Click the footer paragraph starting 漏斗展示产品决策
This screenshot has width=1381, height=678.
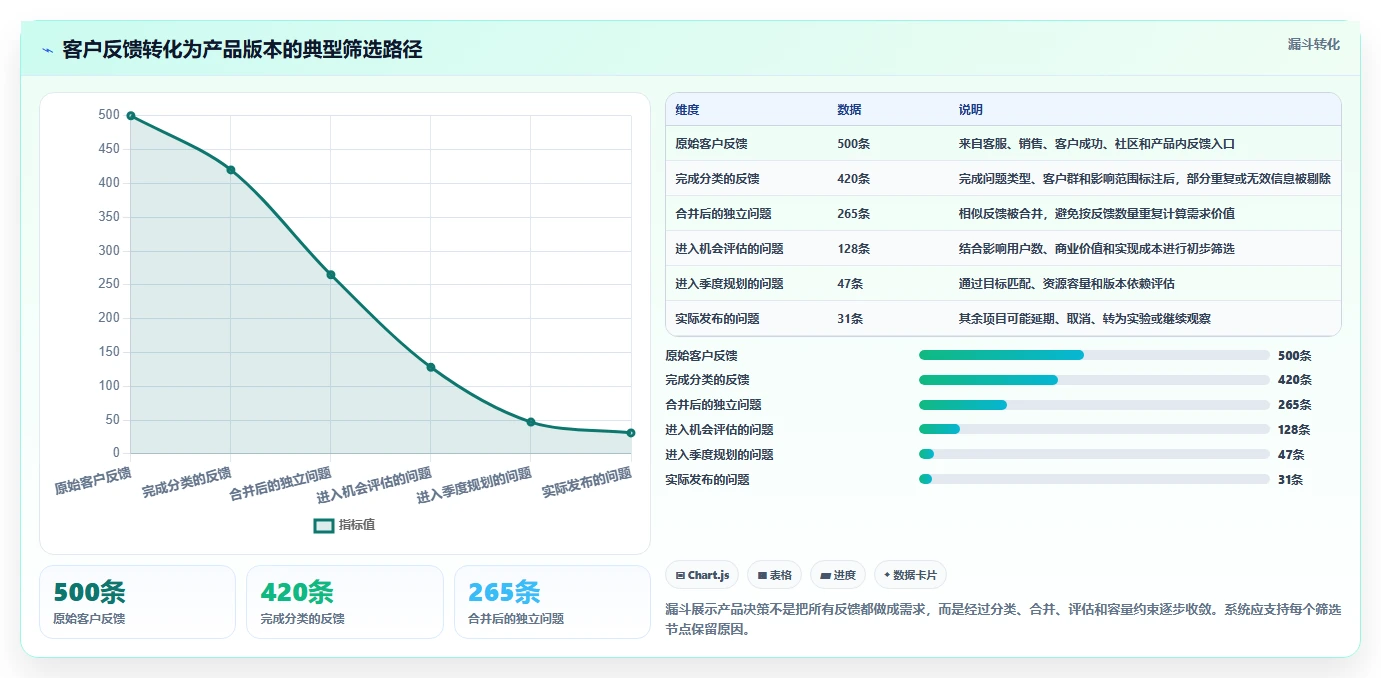coord(1003,619)
